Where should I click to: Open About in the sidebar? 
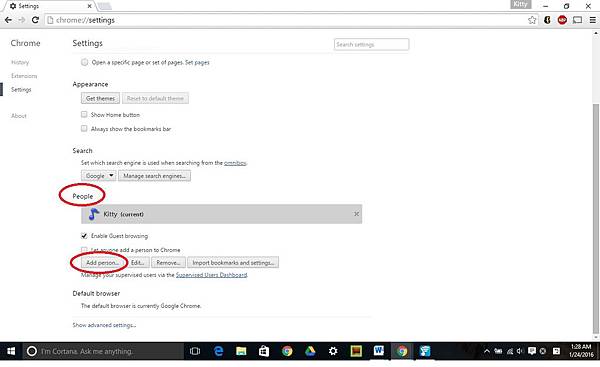(19, 116)
